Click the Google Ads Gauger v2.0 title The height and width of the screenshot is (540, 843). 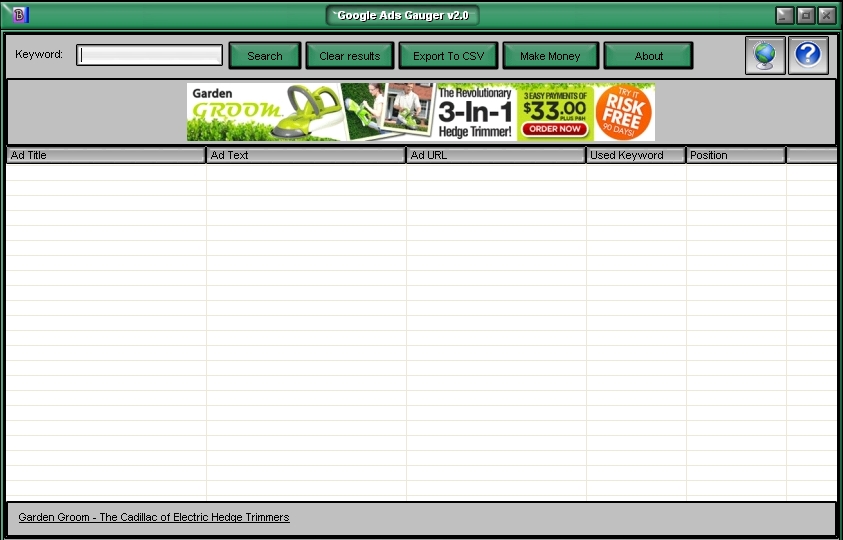(x=403, y=15)
